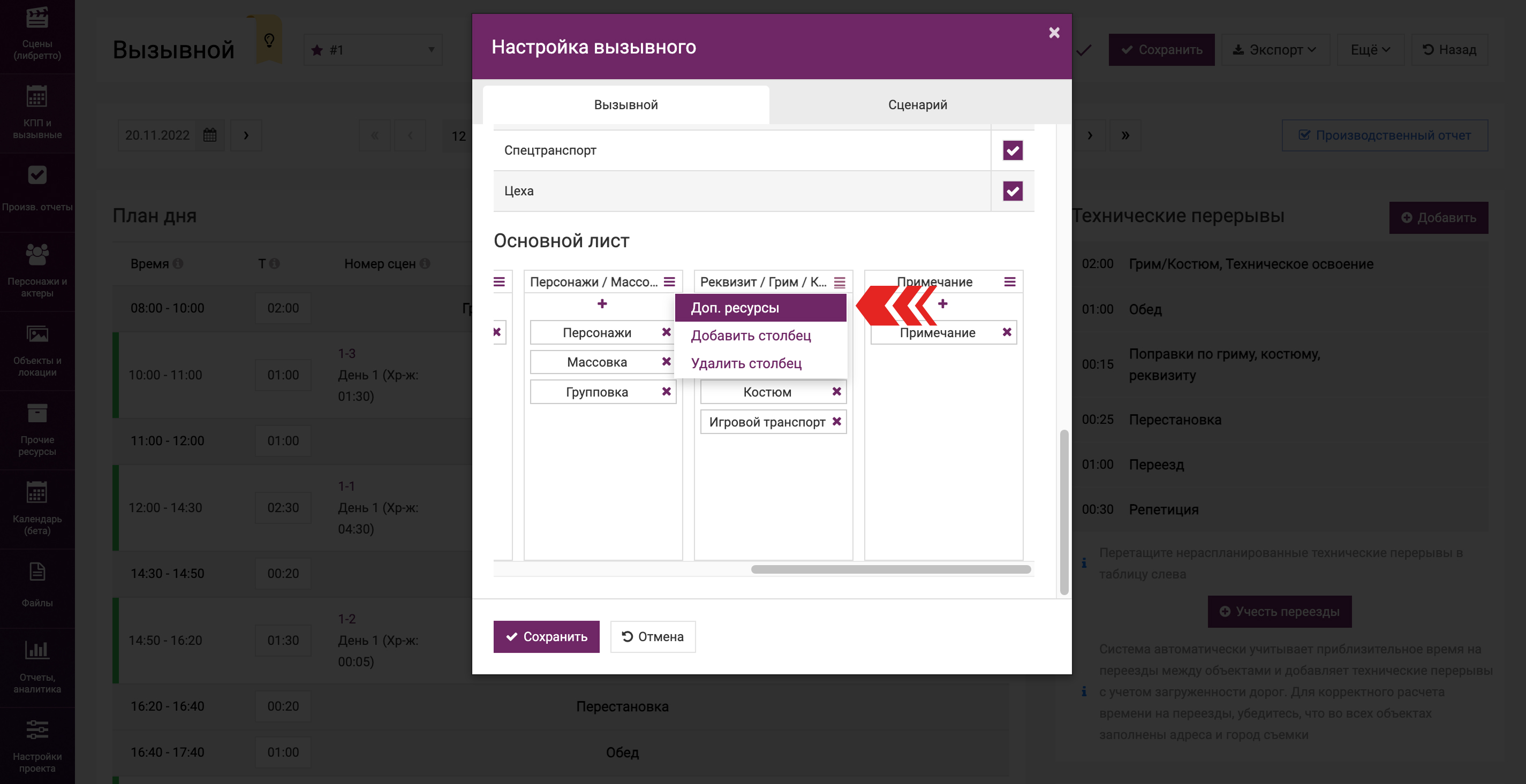Remove Костюм item from column
Screen dimensions: 1526x784
click(836, 391)
